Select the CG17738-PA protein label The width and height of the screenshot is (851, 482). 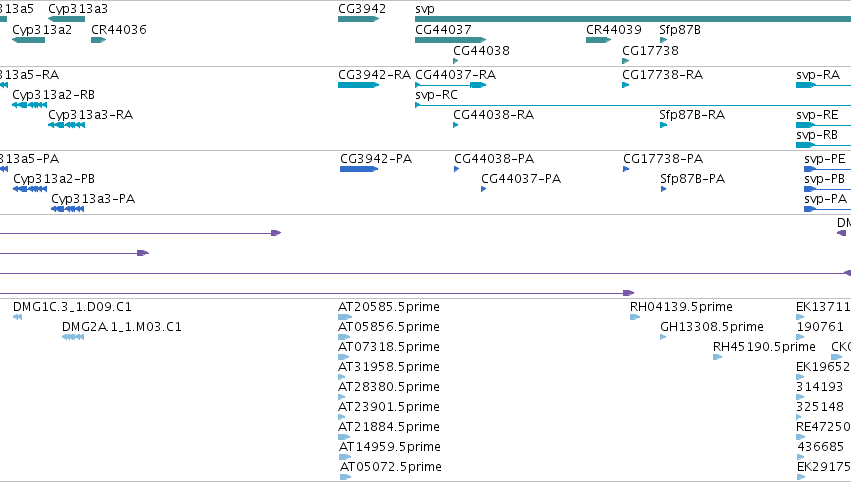click(663, 159)
